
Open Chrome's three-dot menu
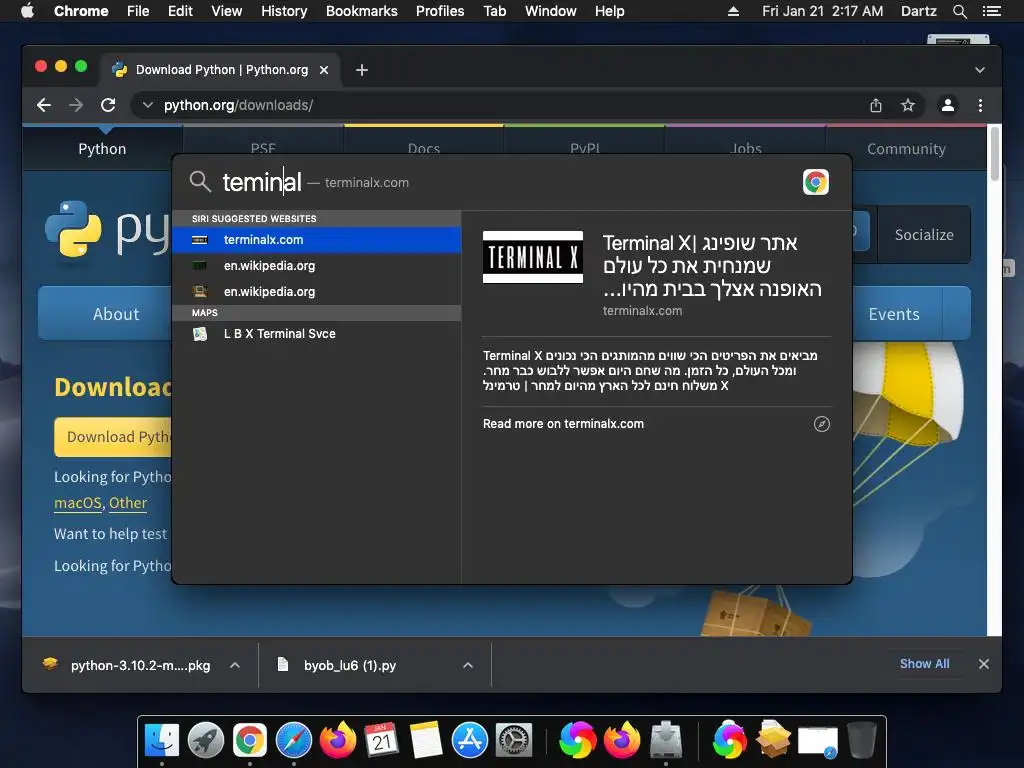click(x=980, y=105)
